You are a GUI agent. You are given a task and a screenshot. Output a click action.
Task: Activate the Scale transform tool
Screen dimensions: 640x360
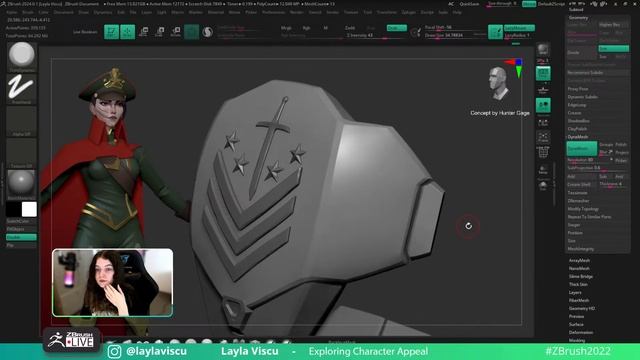(x=160, y=32)
